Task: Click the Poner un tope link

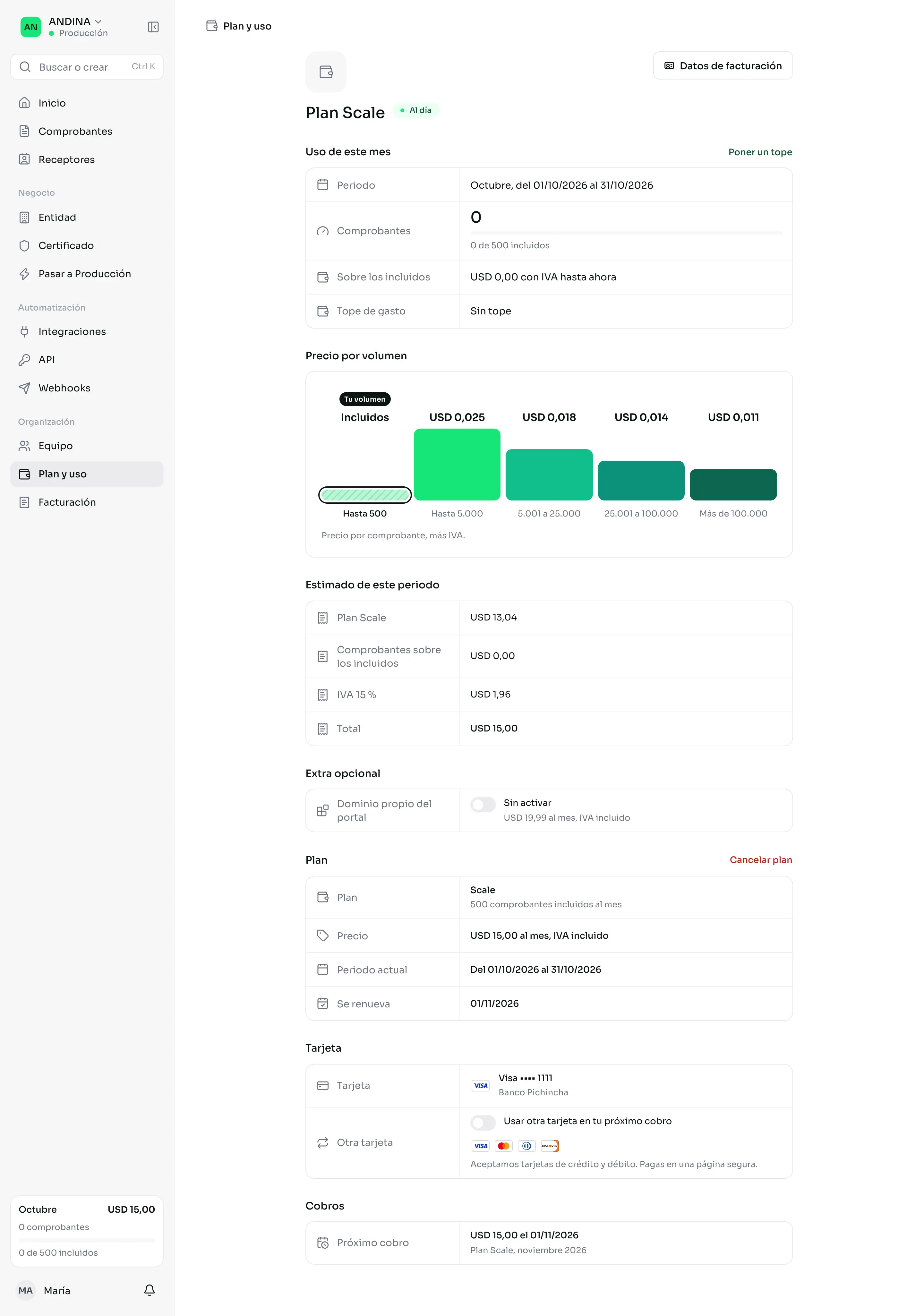Action: click(760, 152)
